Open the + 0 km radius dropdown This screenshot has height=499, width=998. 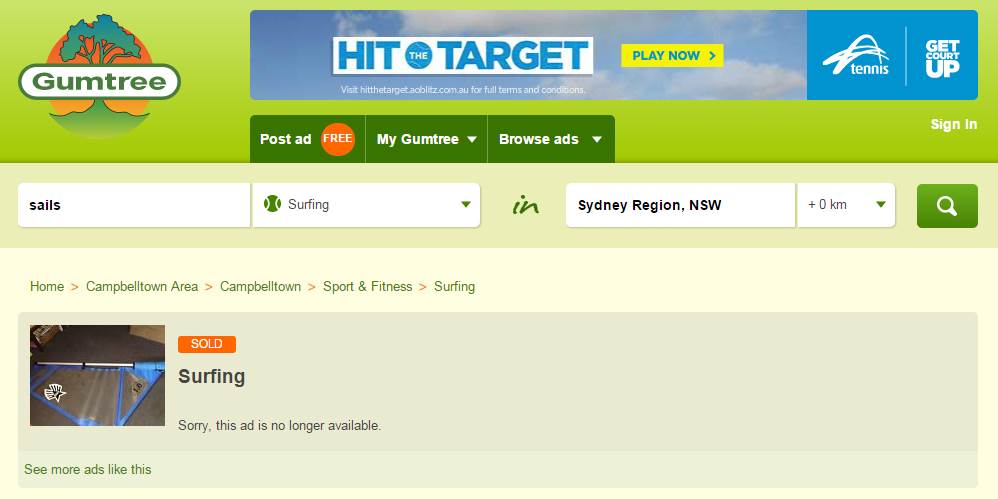click(x=846, y=205)
